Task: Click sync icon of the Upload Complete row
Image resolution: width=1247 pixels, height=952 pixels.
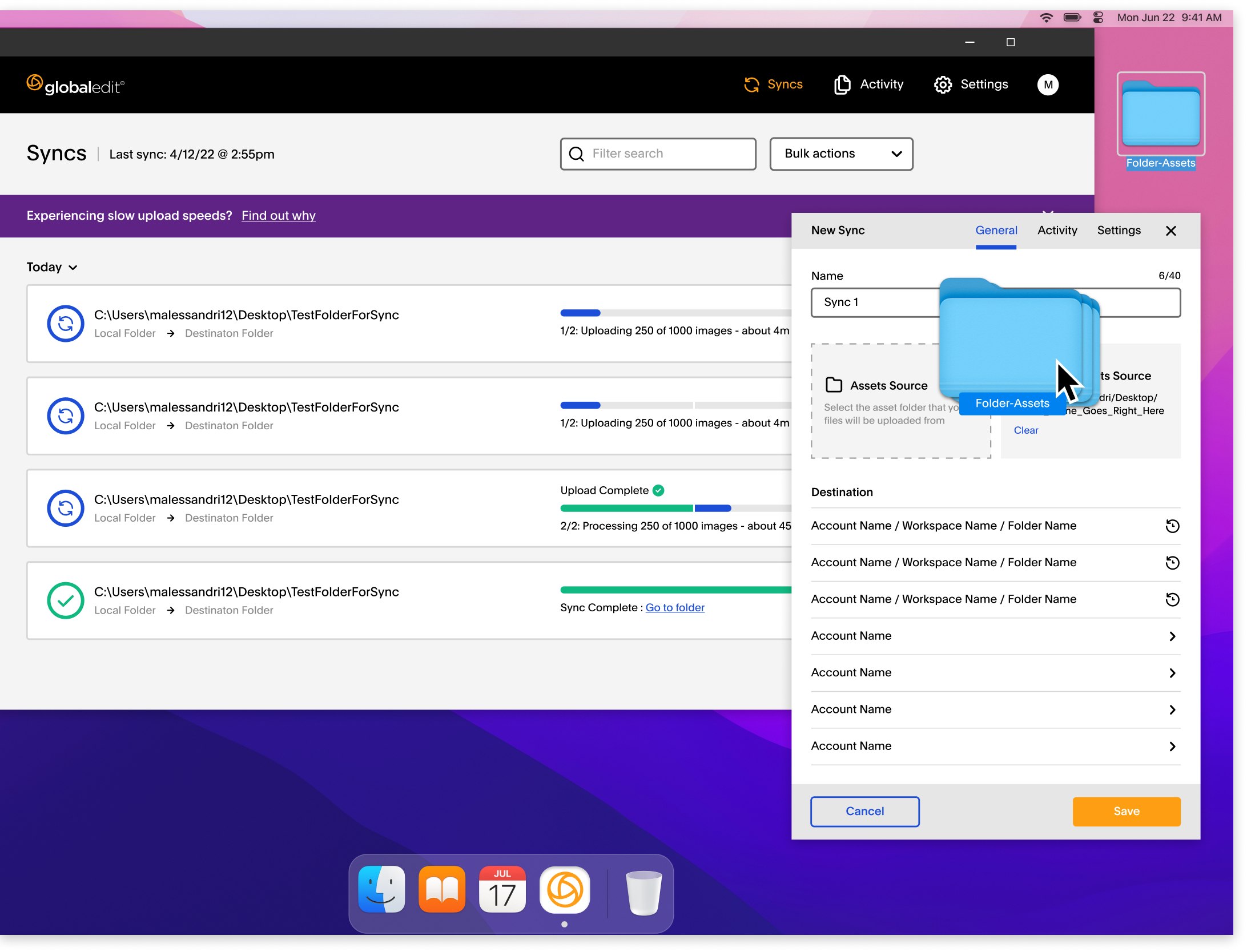Action: 66,508
